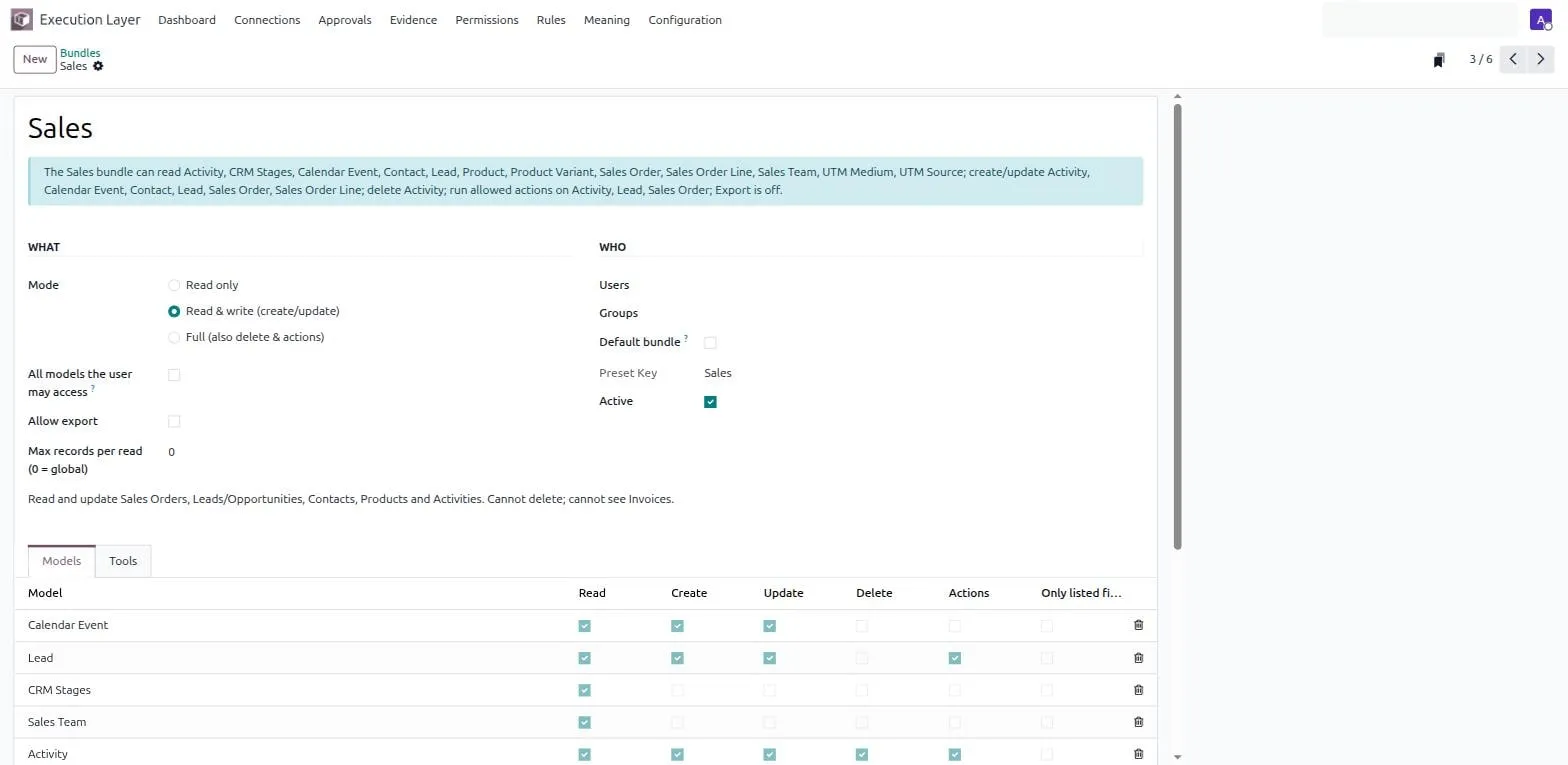The width and height of the screenshot is (1568, 765).
Task: Click the Execution Layer app logo icon
Action: point(21,19)
